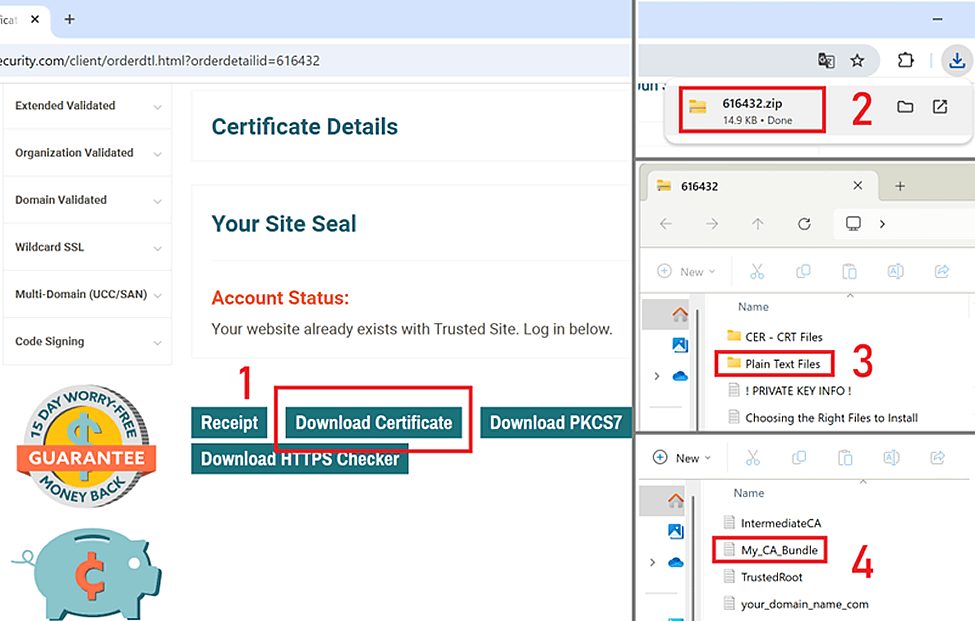Open the Downloads icon in Chrome toolbar
This screenshot has width=975, height=621.
point(956,60)
